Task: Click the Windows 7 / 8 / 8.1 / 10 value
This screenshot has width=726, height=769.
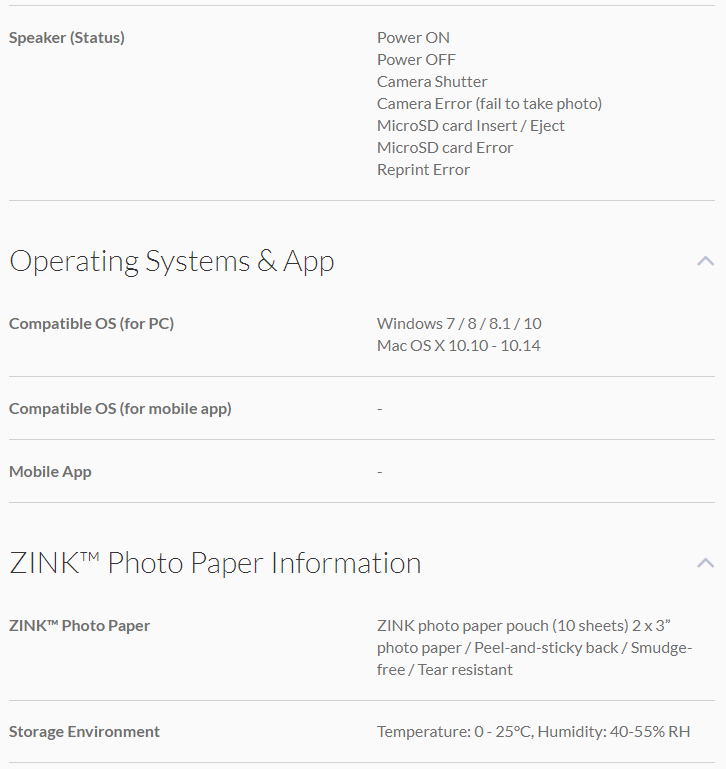Action: coord(459,324)
